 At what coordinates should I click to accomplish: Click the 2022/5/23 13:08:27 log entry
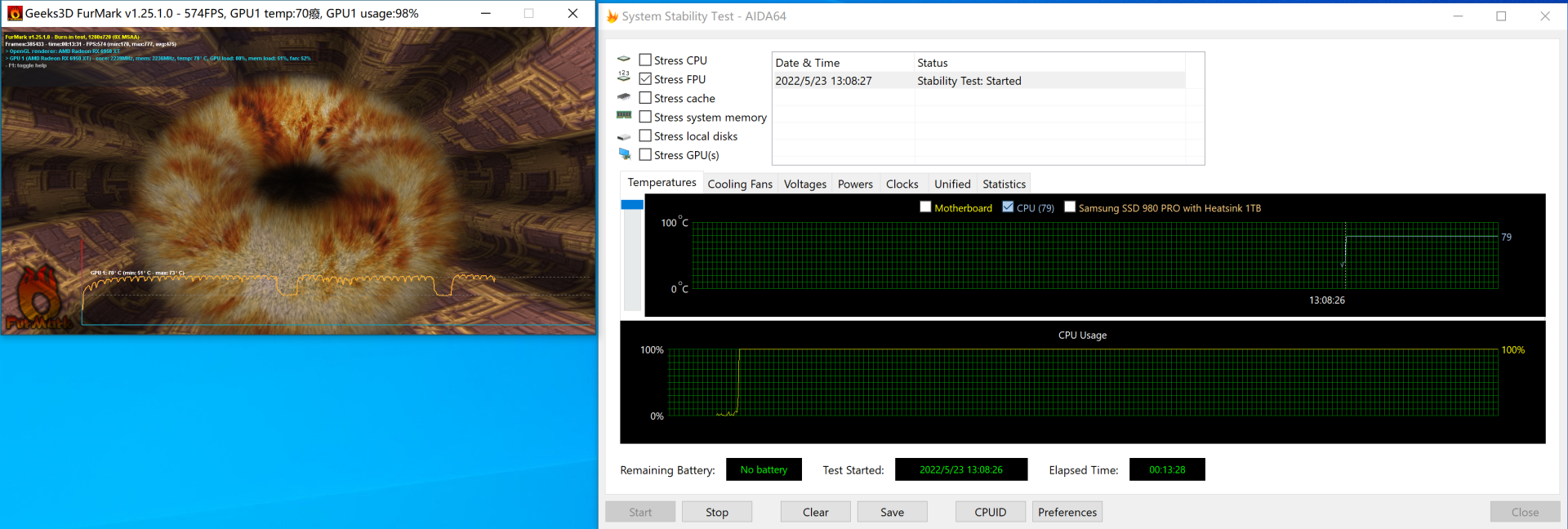coord(823,81)
